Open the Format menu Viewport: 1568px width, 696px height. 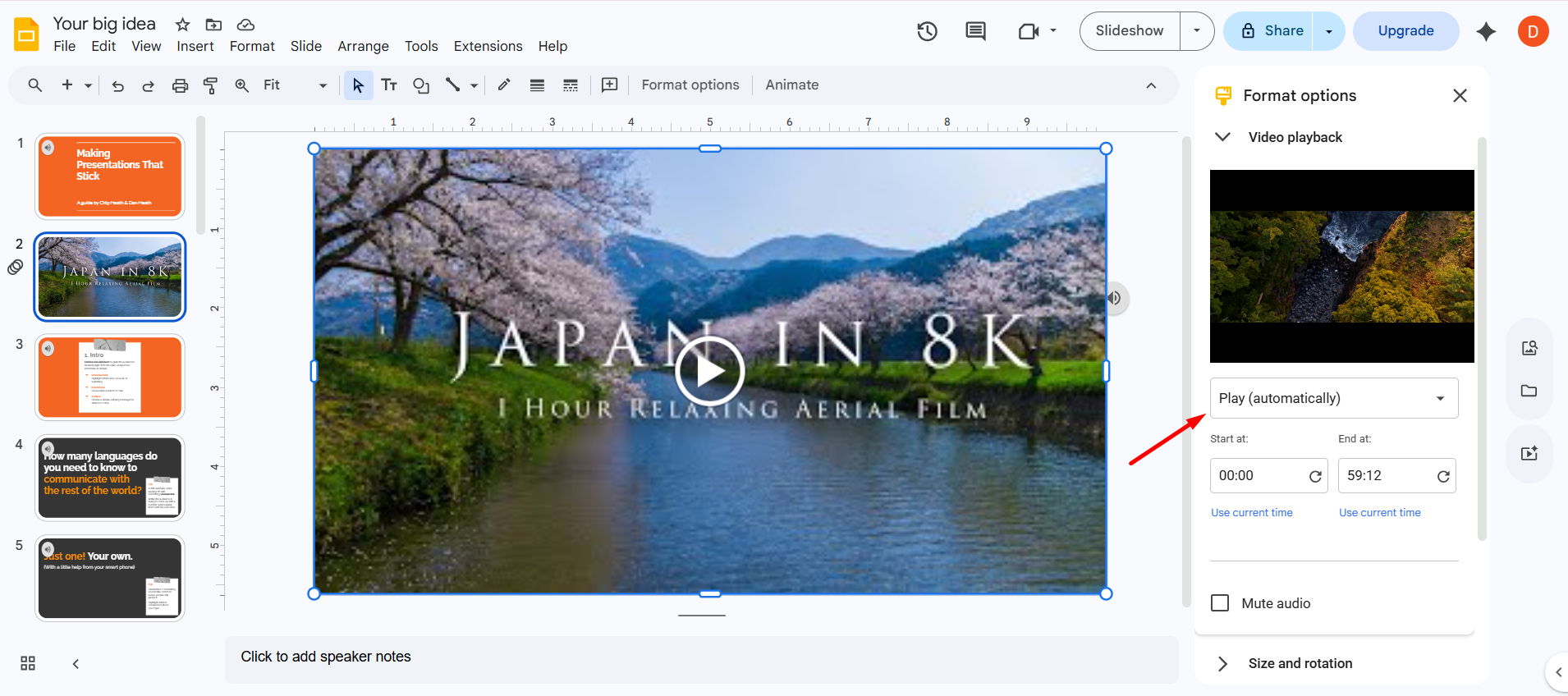252,46
